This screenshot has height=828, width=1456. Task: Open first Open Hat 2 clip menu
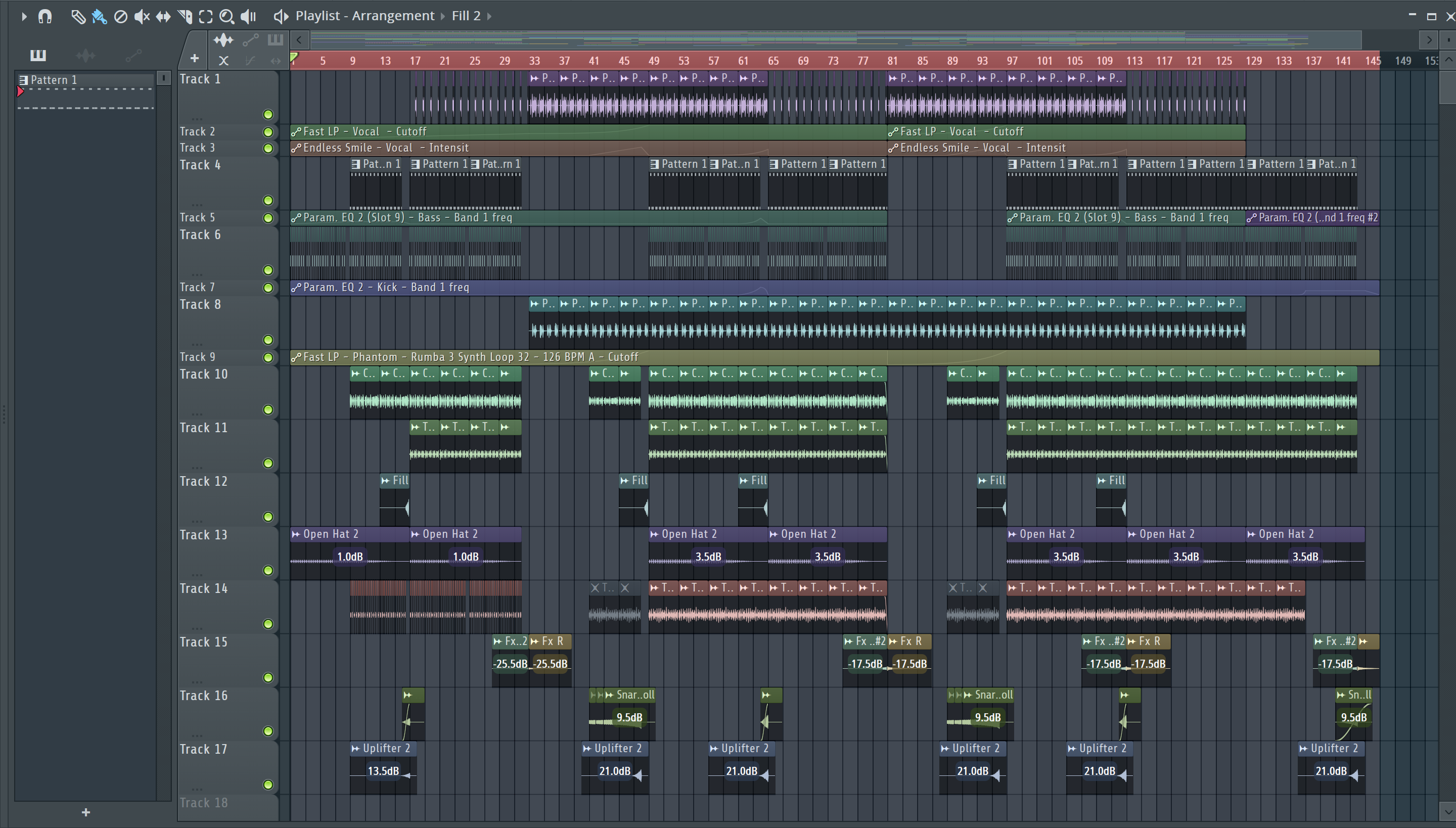pyautogui.click(x=296, y=535)
